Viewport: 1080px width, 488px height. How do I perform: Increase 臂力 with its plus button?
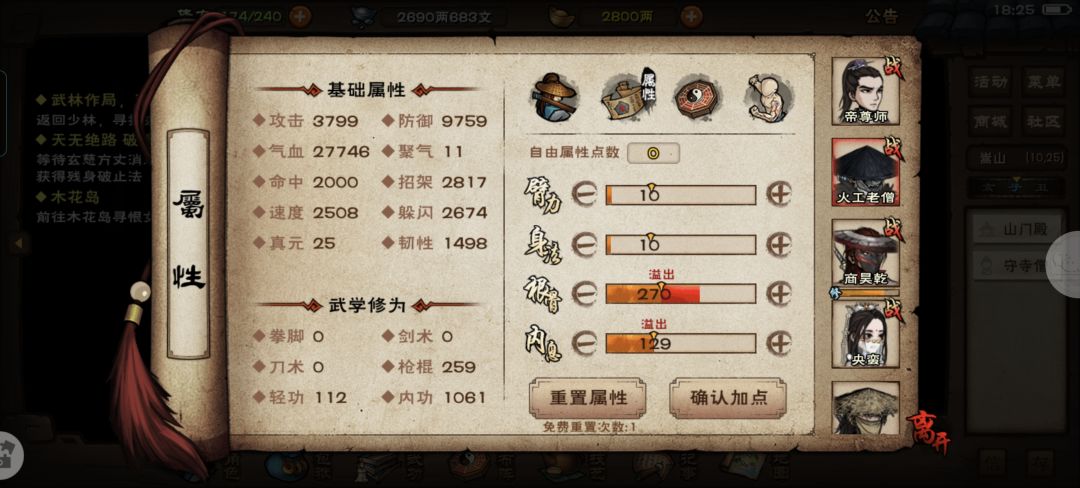pos(779,194)
